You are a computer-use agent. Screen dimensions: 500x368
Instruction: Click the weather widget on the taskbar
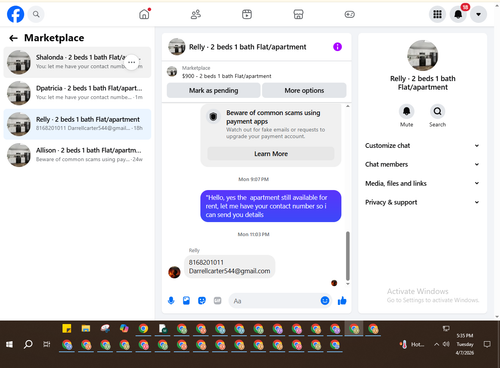(412, 344)
